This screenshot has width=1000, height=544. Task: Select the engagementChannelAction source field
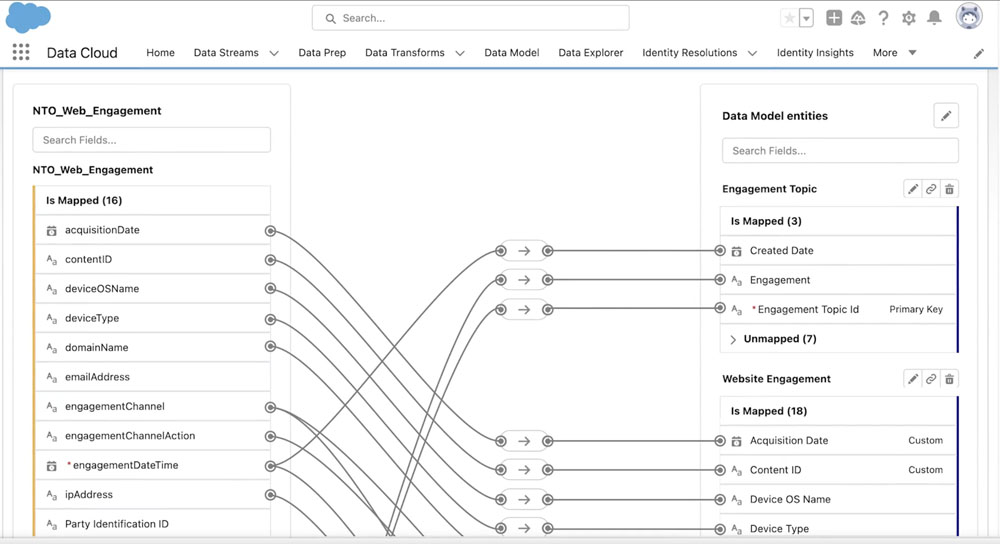(153, 436)
